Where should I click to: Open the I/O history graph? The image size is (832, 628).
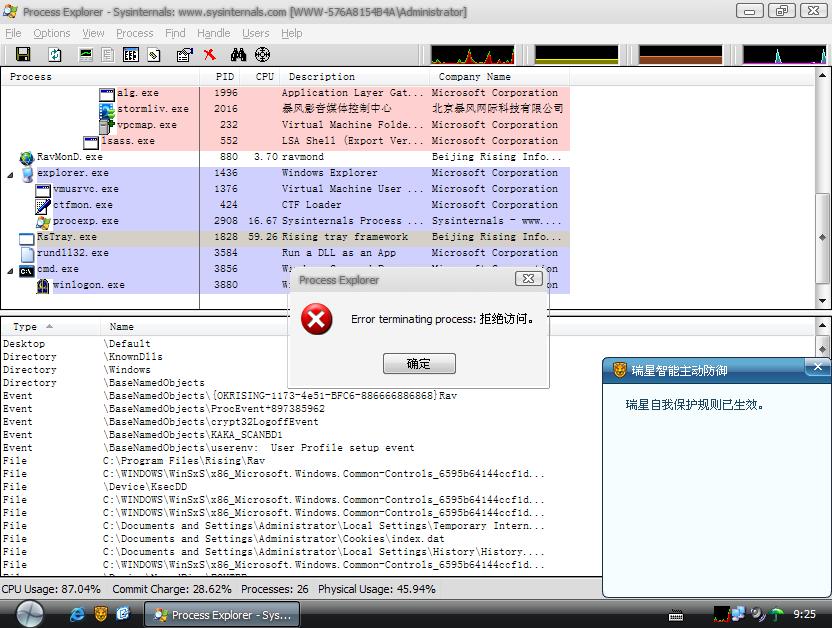[x=784, y=55]
